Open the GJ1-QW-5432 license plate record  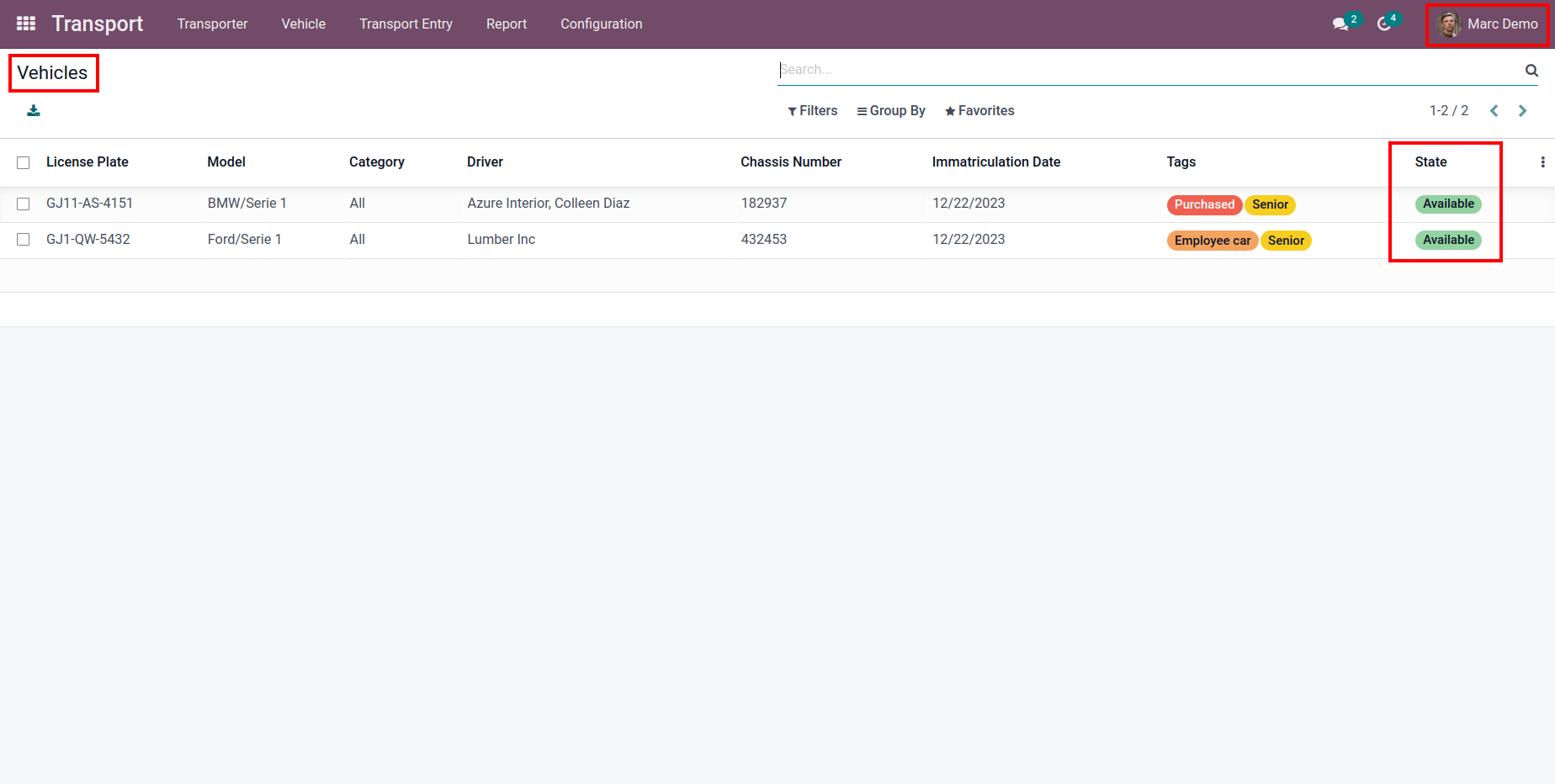coord(88,239)
